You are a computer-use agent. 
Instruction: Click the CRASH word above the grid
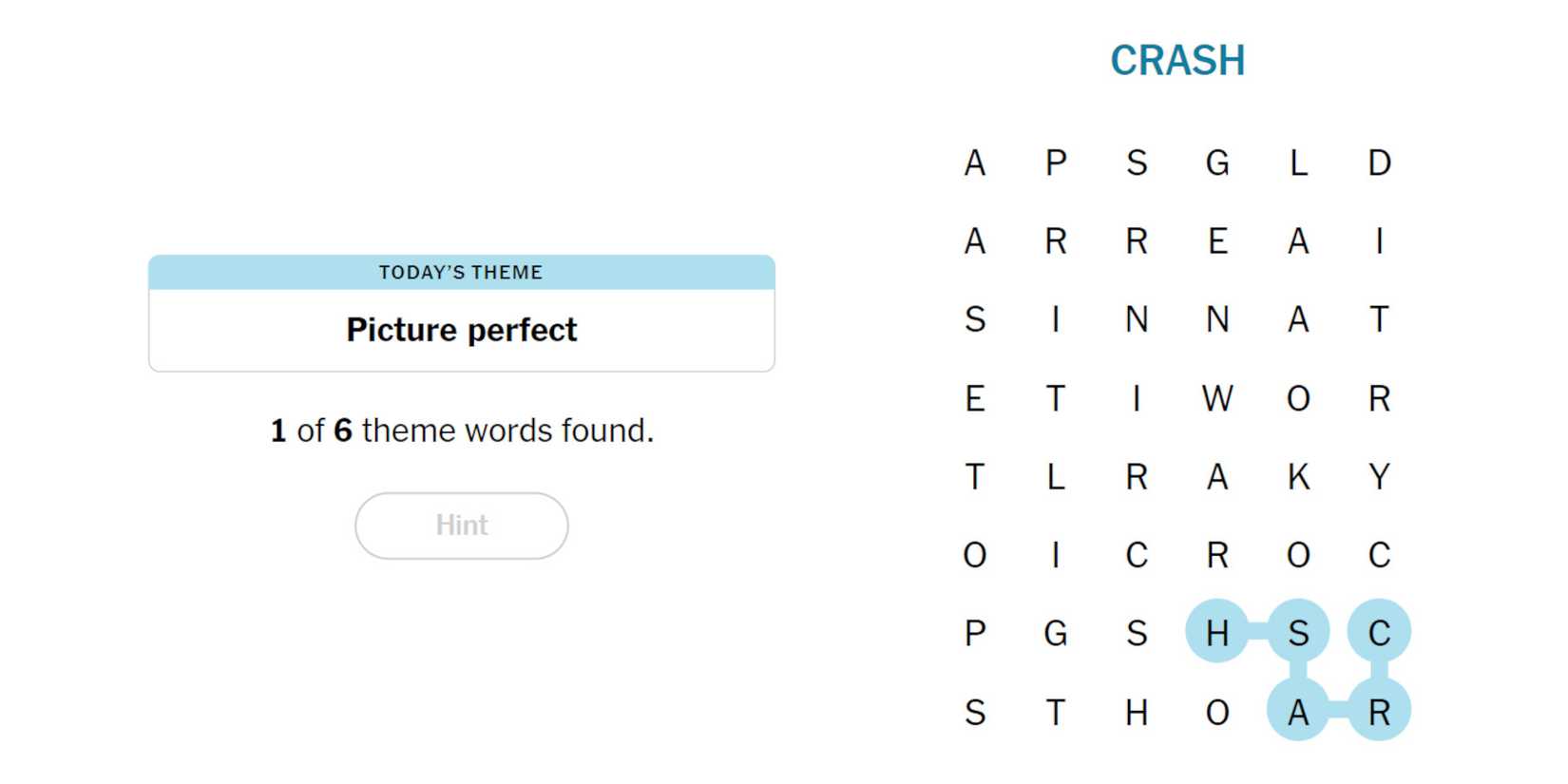1177,61
